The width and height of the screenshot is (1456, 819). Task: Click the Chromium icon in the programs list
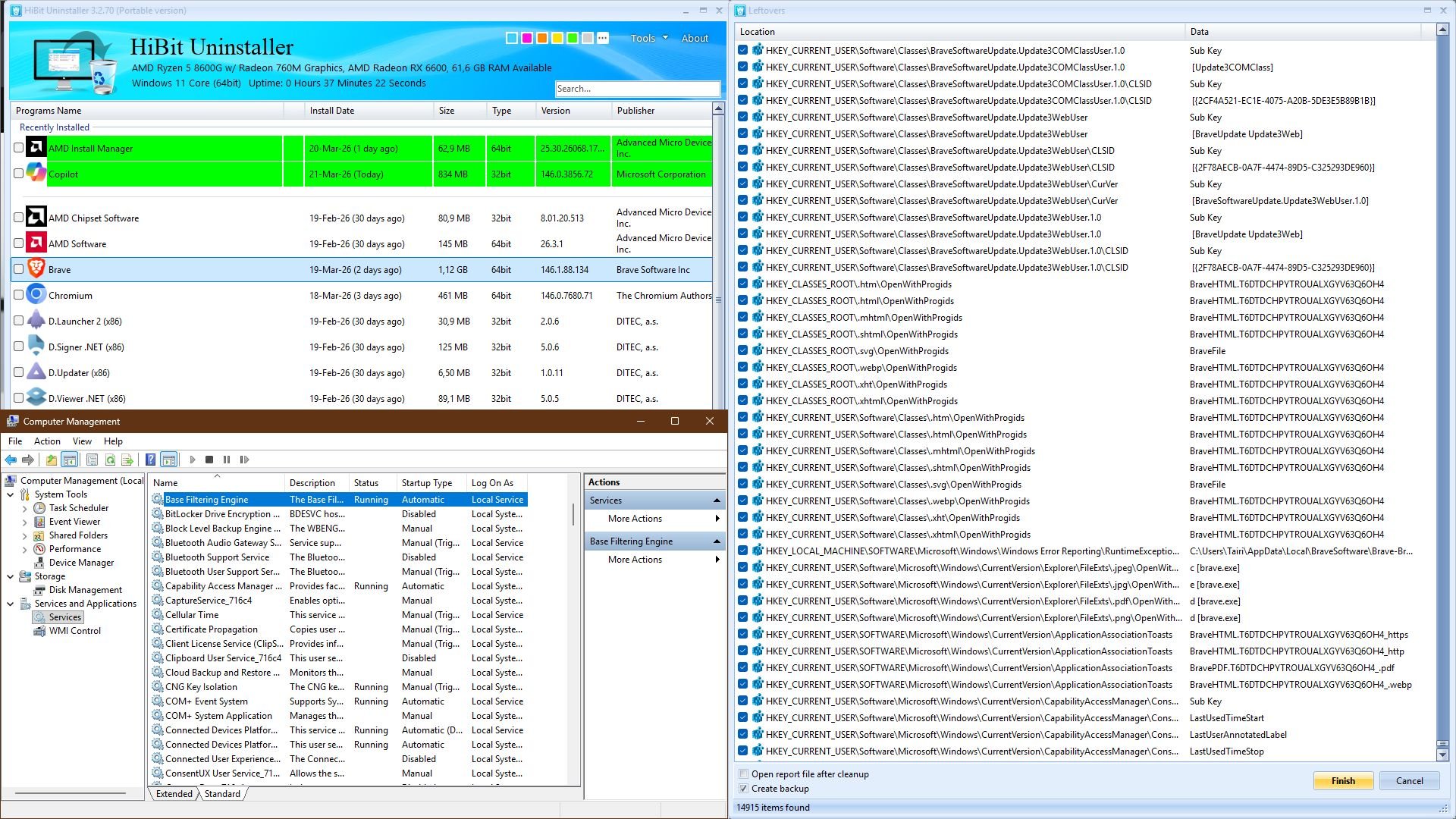(36, 294)
